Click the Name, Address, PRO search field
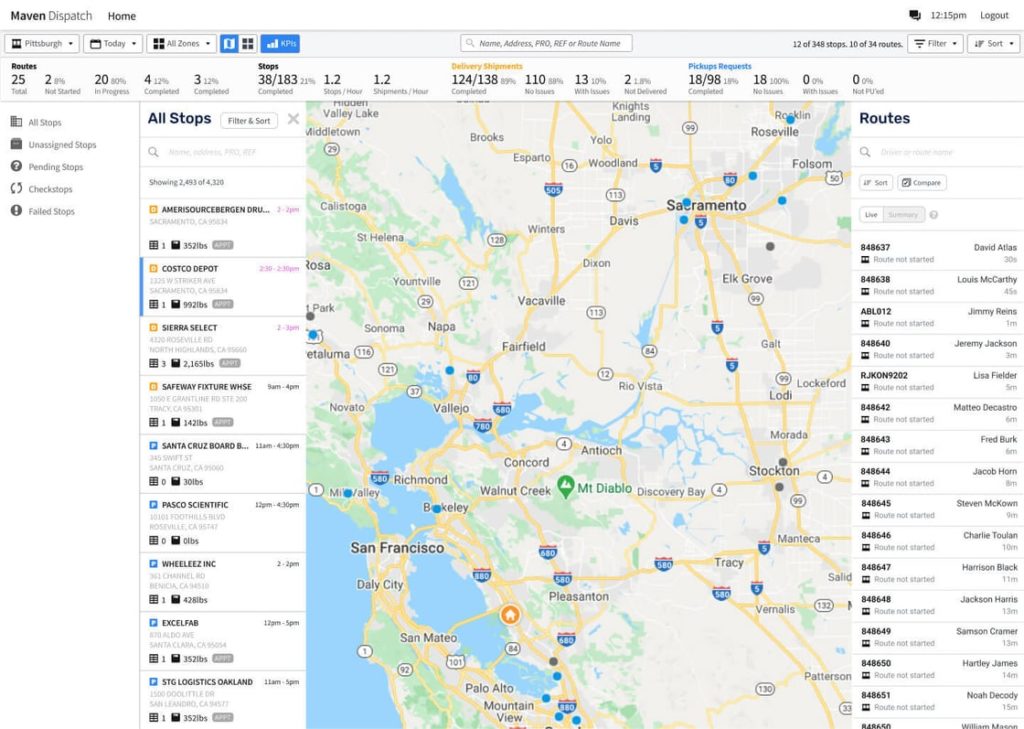1024x729 pixels. 547,44
